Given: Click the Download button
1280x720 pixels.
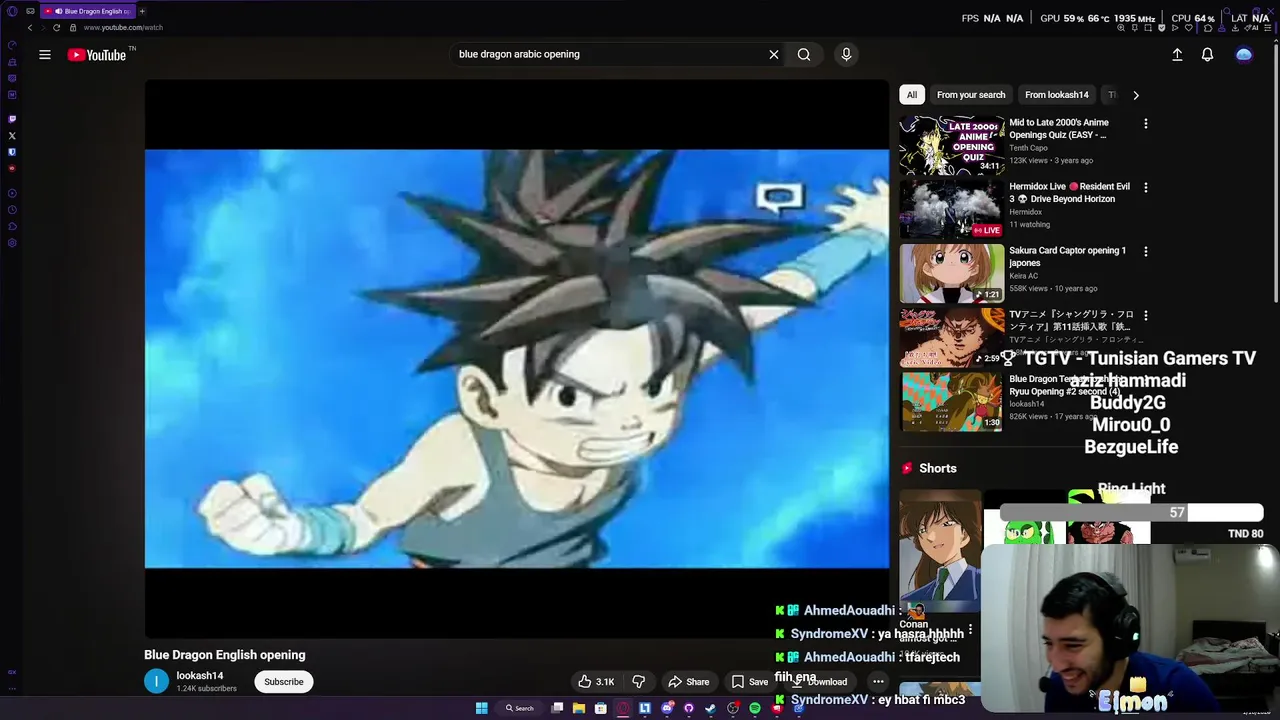Looking at the screenshot, I should pos(820,682).
